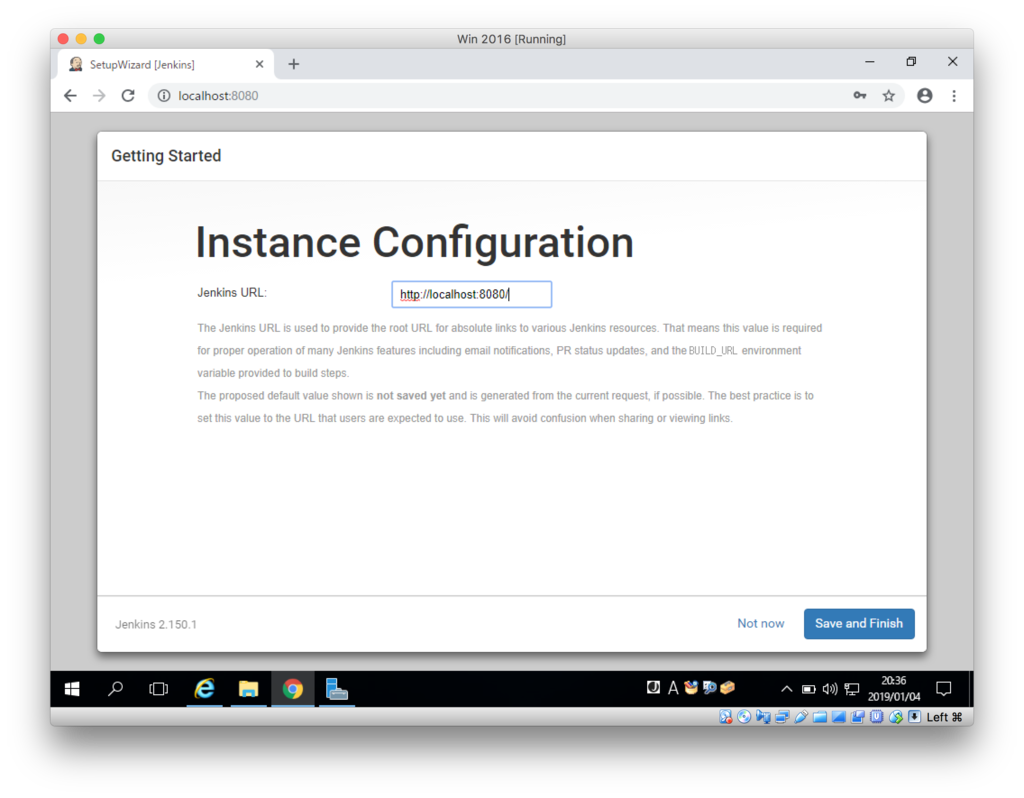1024x798 pixels.
Task: Click VirtualBox shared folders status icon
Action: pos(820,716)
